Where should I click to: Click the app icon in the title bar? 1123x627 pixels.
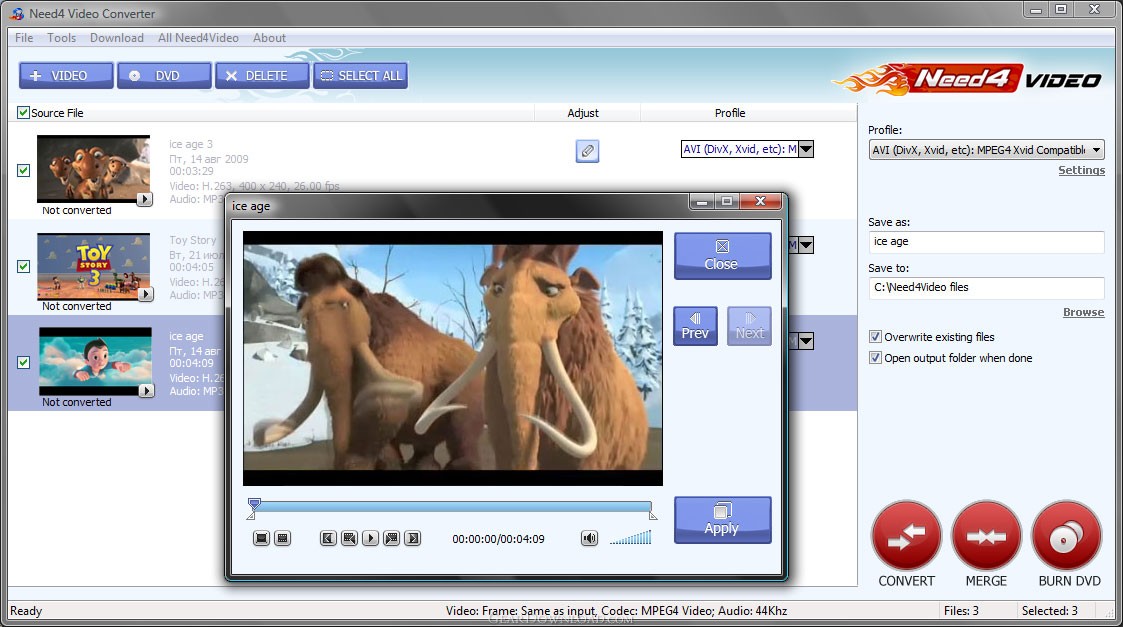point(17,14)
